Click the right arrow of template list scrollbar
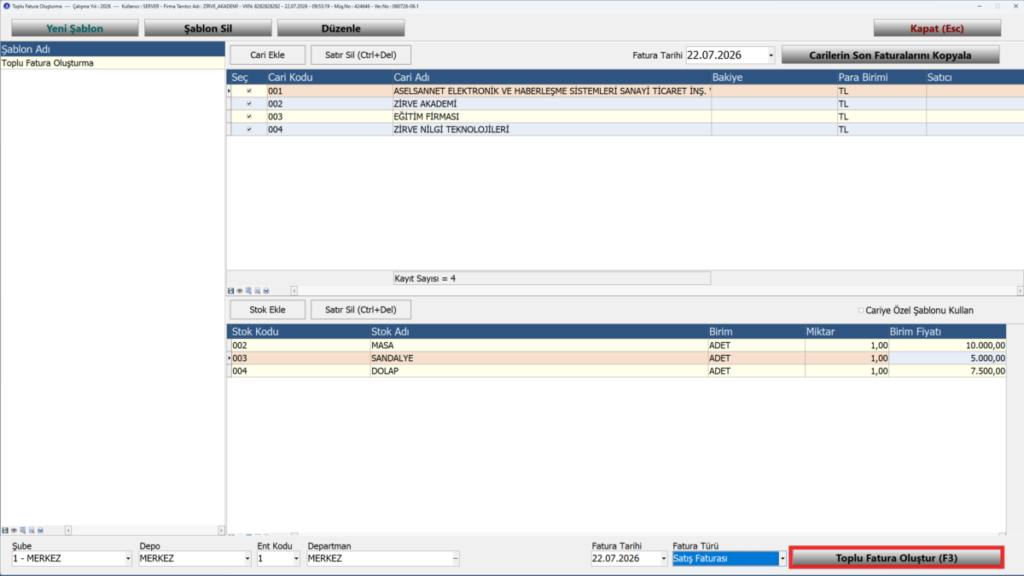 pyautogui.click(x=221, y=530)
